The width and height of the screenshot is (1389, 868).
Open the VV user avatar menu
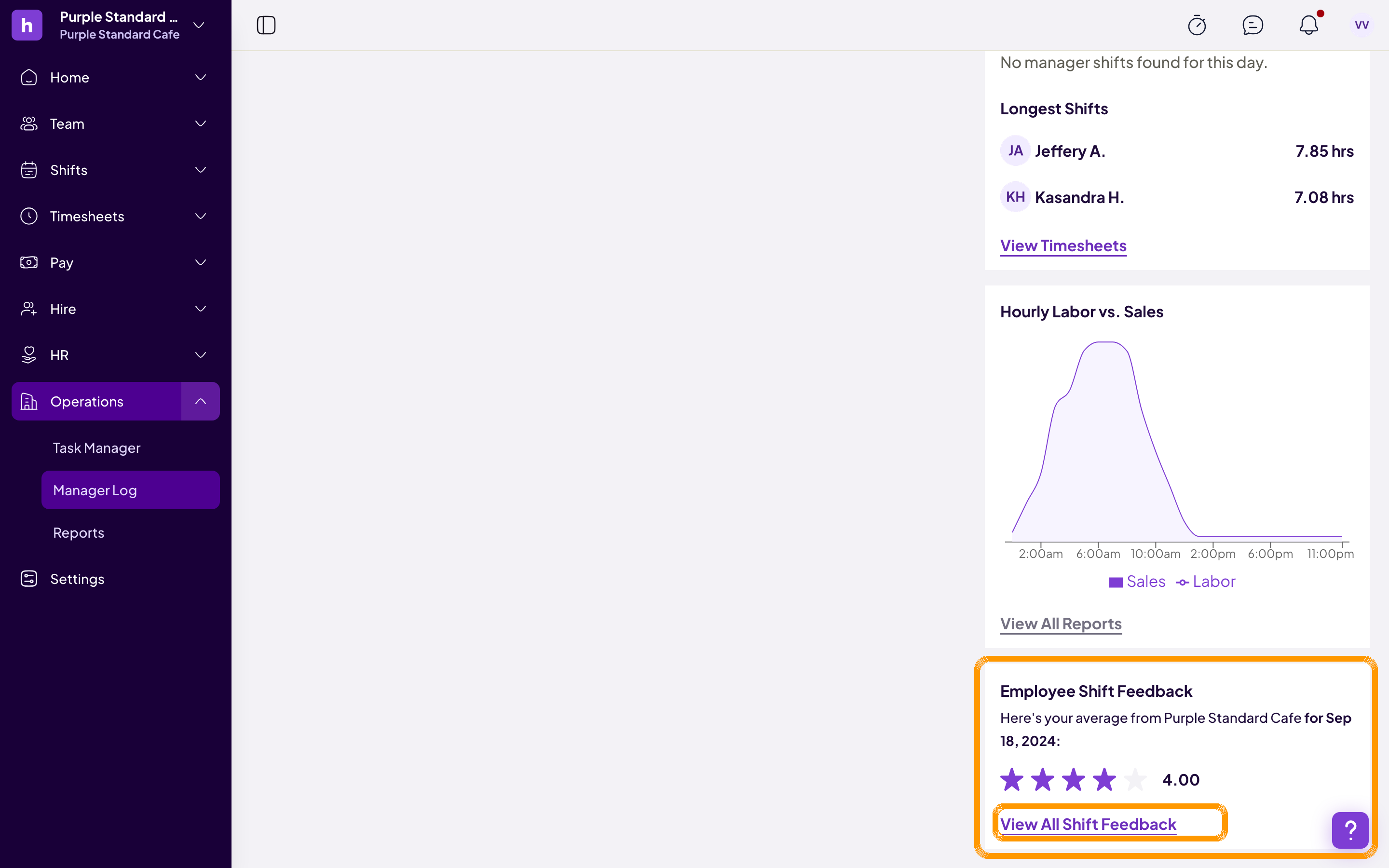pos(1362,25)
